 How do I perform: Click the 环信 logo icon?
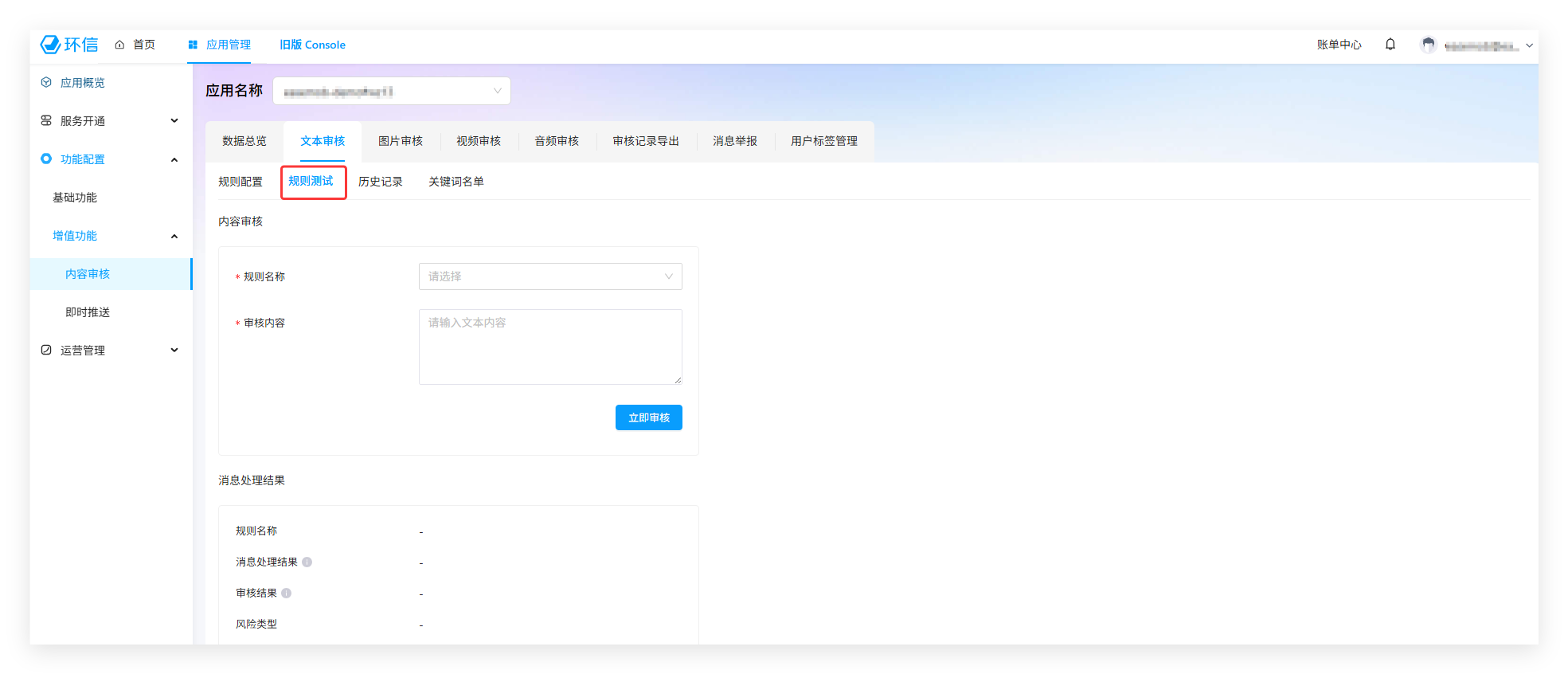click(x=51, y=45)
